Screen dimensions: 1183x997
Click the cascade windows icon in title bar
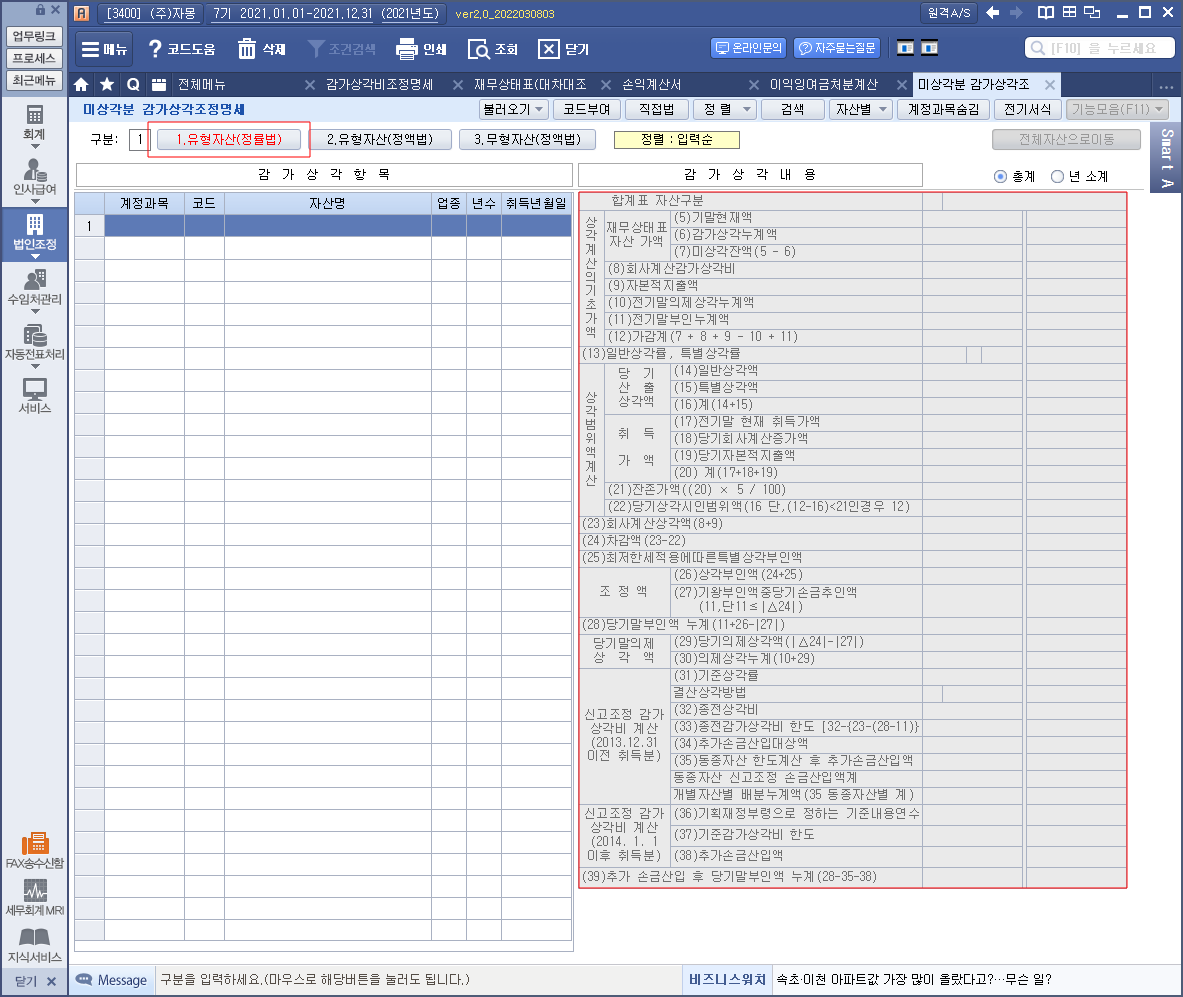pos(1092,13)
